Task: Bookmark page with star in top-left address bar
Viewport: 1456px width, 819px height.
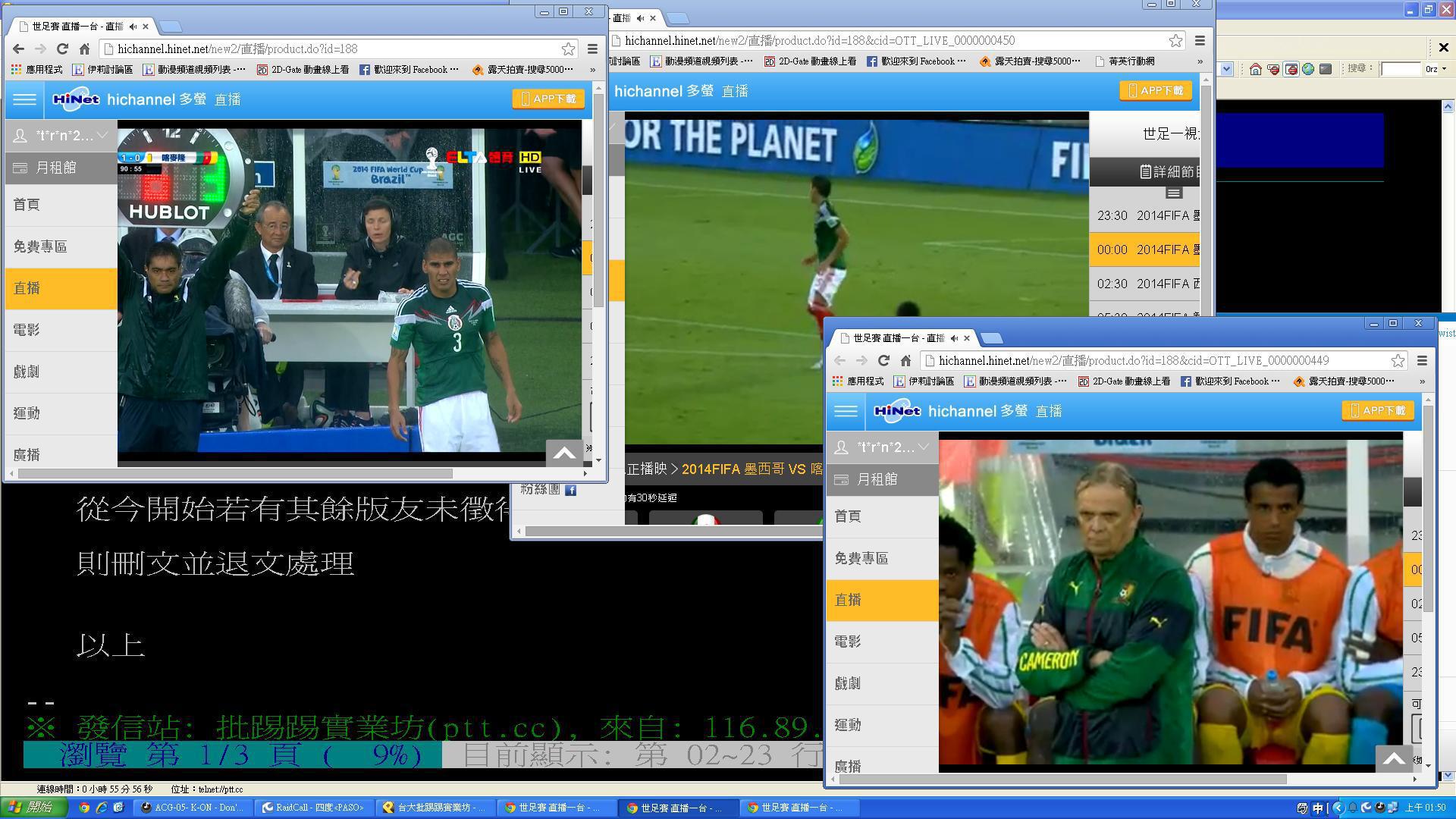Action: [x=568, y=49]
